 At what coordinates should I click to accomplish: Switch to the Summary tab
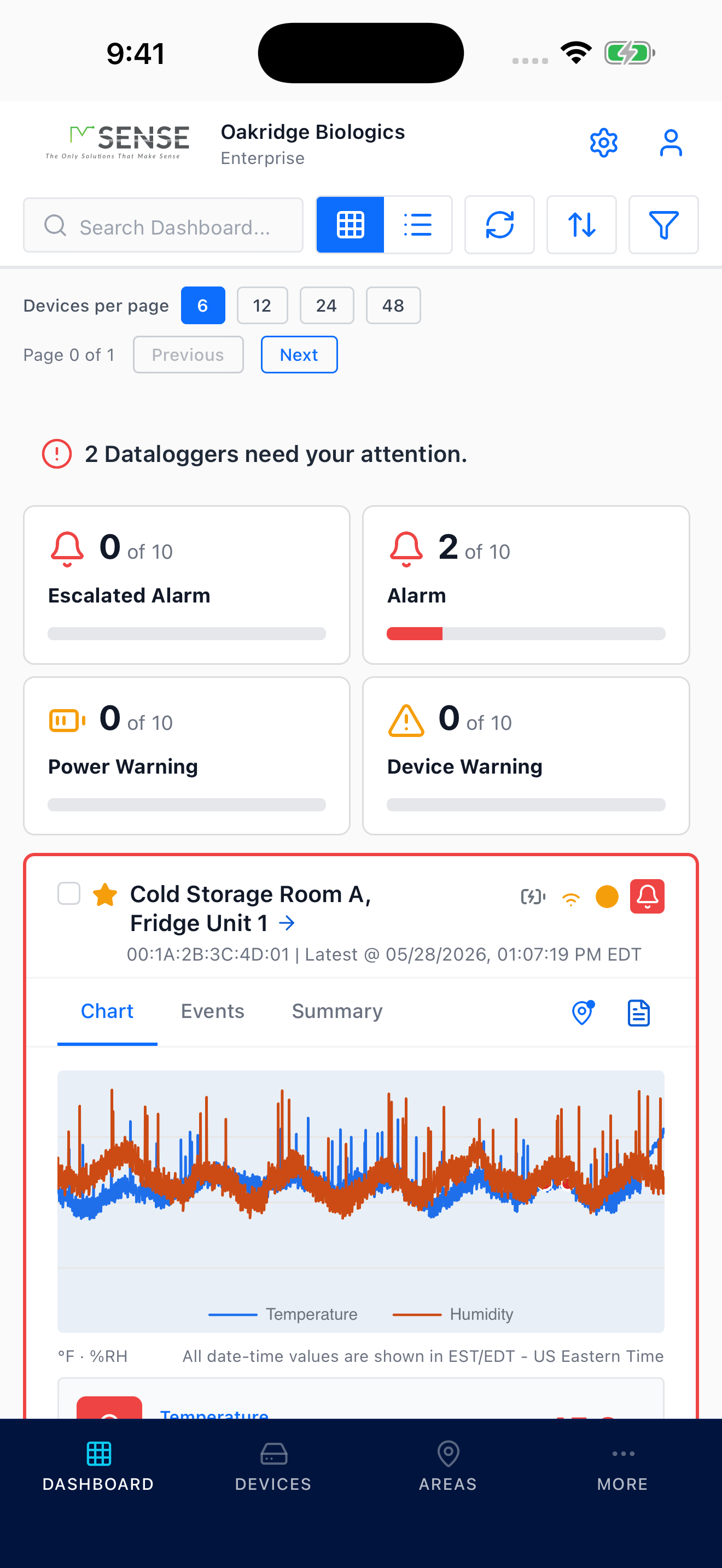coord(337,1011)
